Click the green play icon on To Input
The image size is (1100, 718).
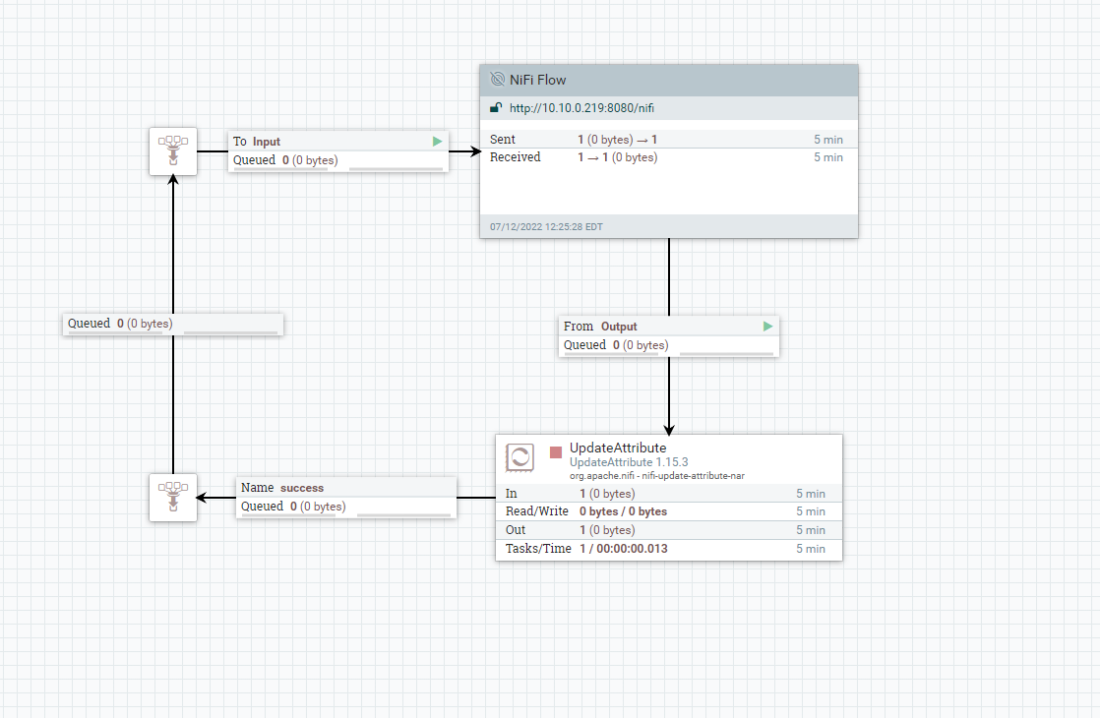tap(437, 142)
